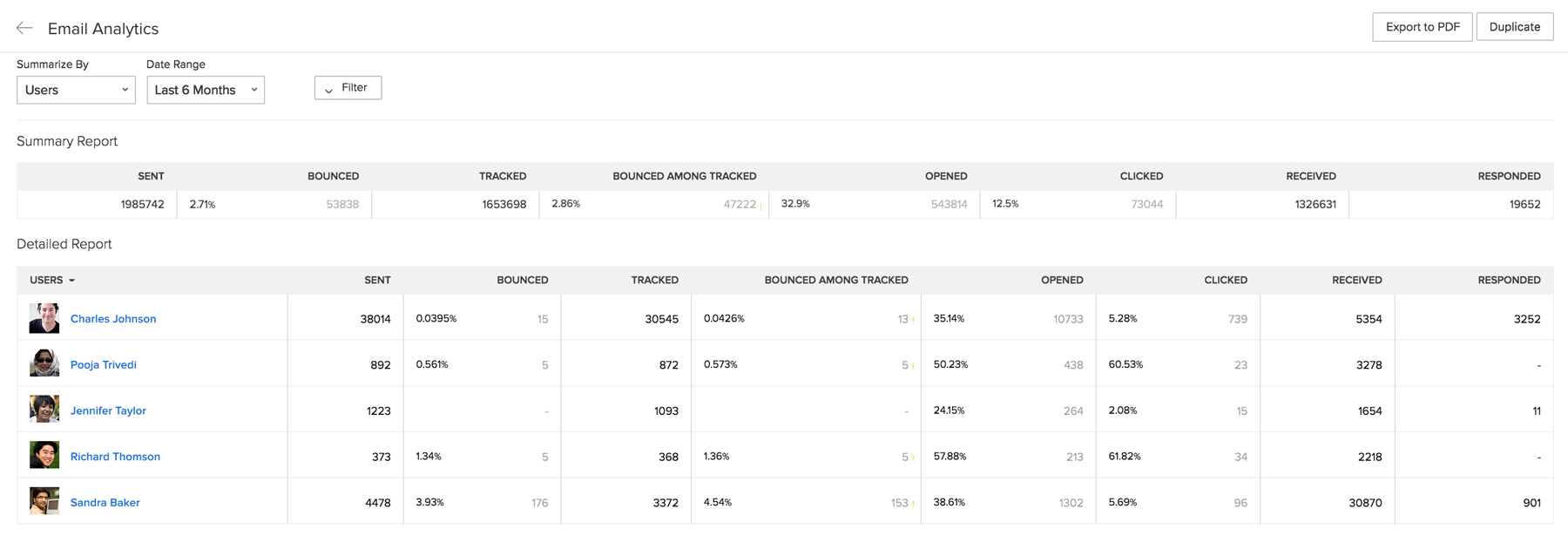Click the Sent column header in Detailed Report
The height and width of the screenshot is (536, 1568).
coord(377,280)
